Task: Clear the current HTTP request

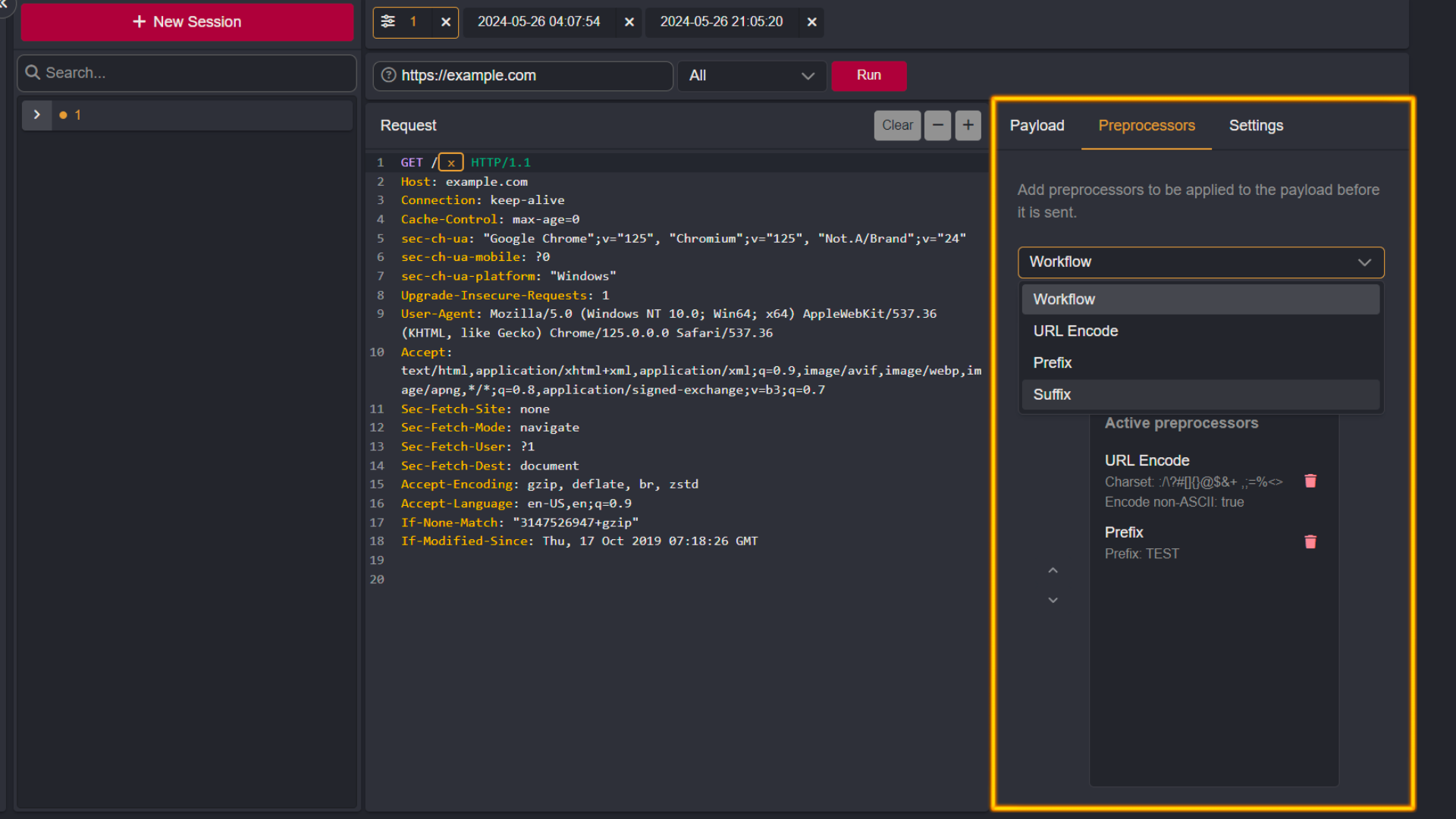Action: 897,124
